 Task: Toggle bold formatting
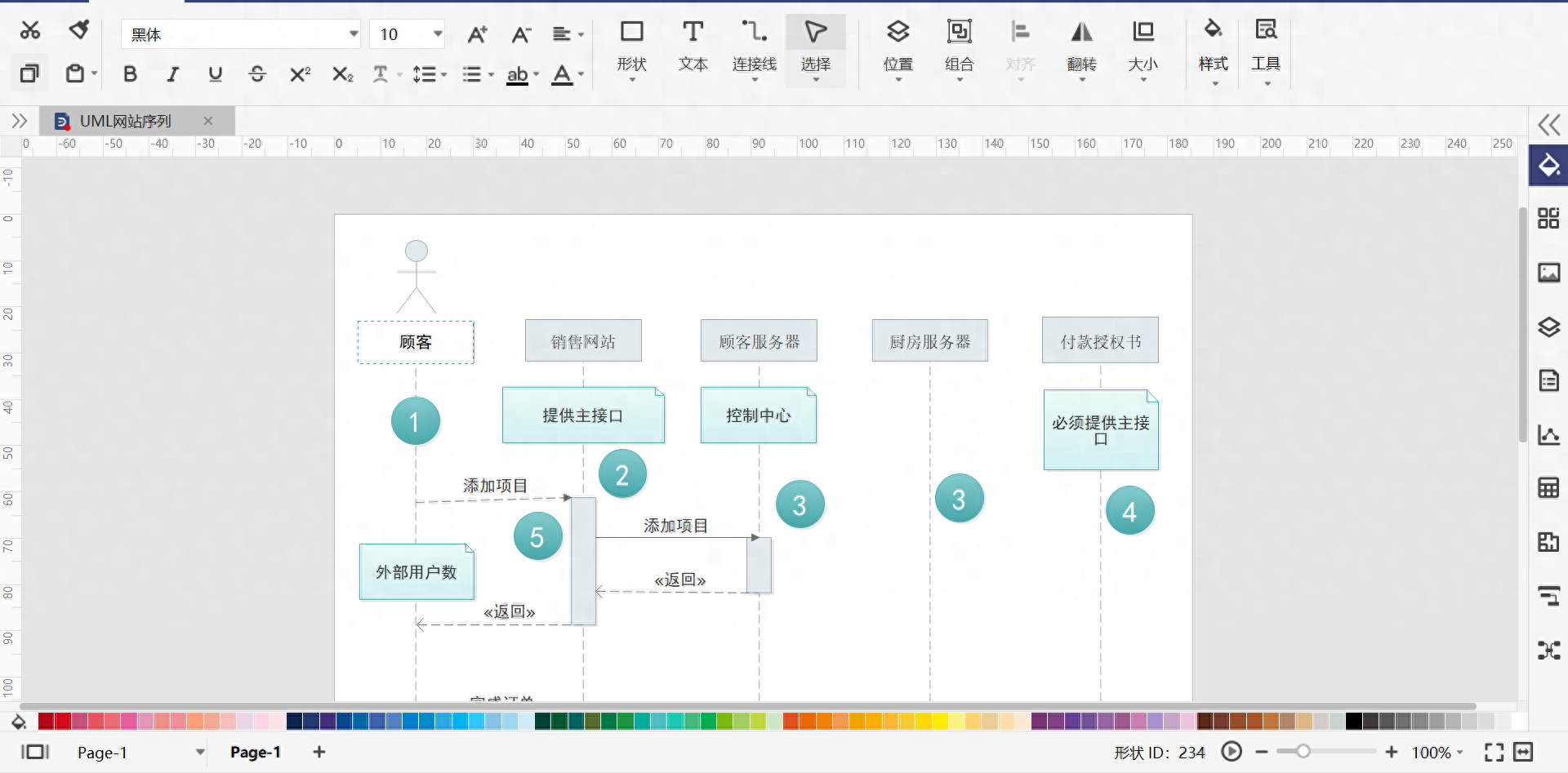point(130,74)
